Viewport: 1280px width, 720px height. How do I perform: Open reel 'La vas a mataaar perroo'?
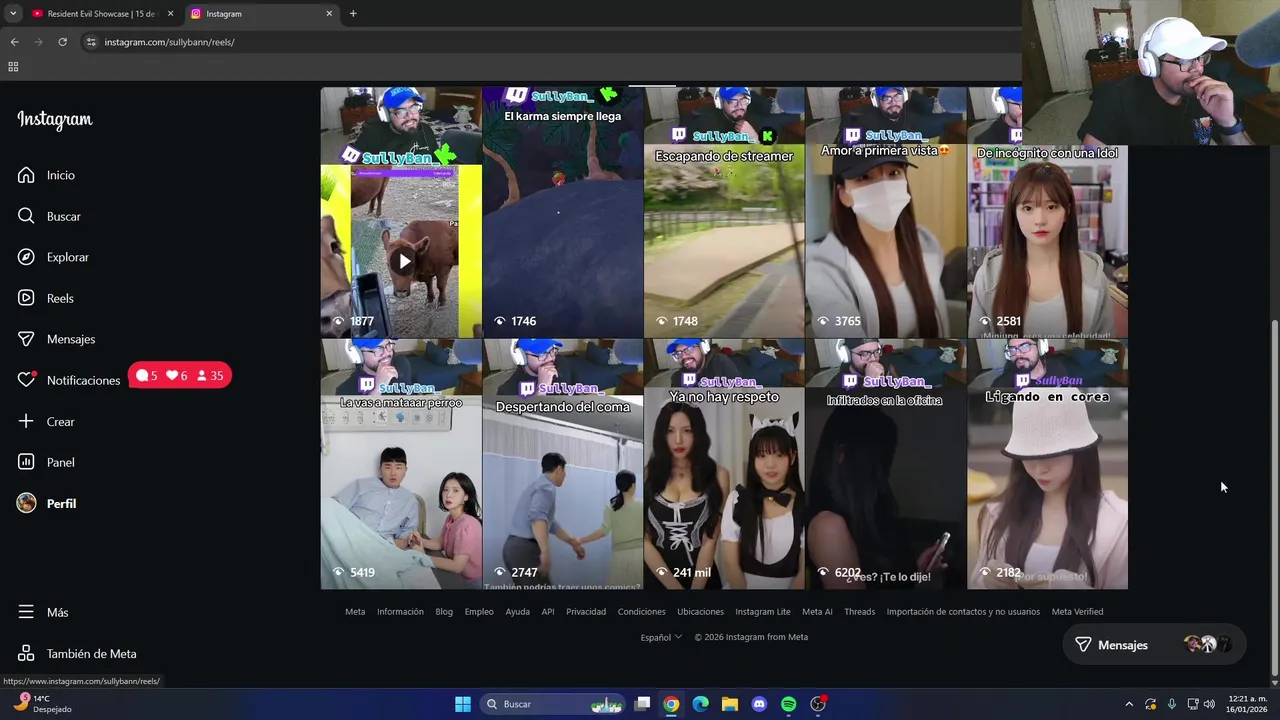[401, 464]
